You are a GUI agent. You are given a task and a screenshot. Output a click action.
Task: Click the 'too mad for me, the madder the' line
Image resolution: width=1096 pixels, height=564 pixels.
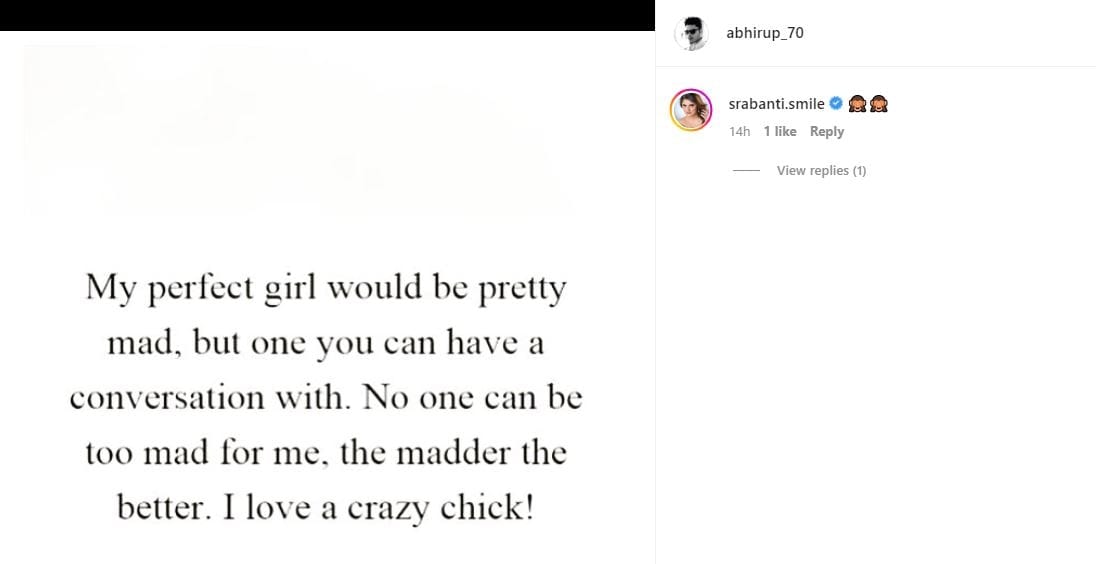tap(326, 453)
